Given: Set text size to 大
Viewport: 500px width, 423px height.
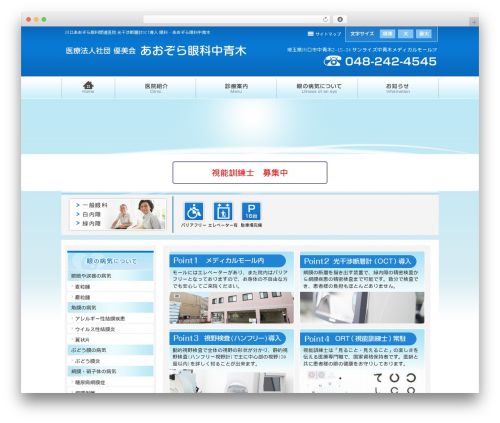Looking at the screenshot, I should click(406, 34).
